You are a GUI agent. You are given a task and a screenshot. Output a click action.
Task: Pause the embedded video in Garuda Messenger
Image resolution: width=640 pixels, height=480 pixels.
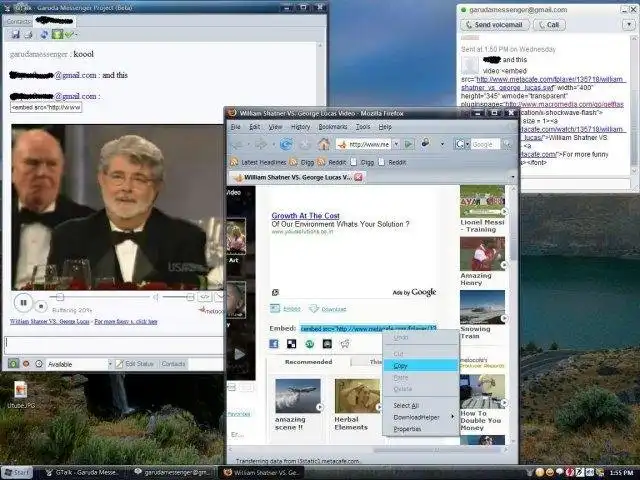tap(23, 302)
